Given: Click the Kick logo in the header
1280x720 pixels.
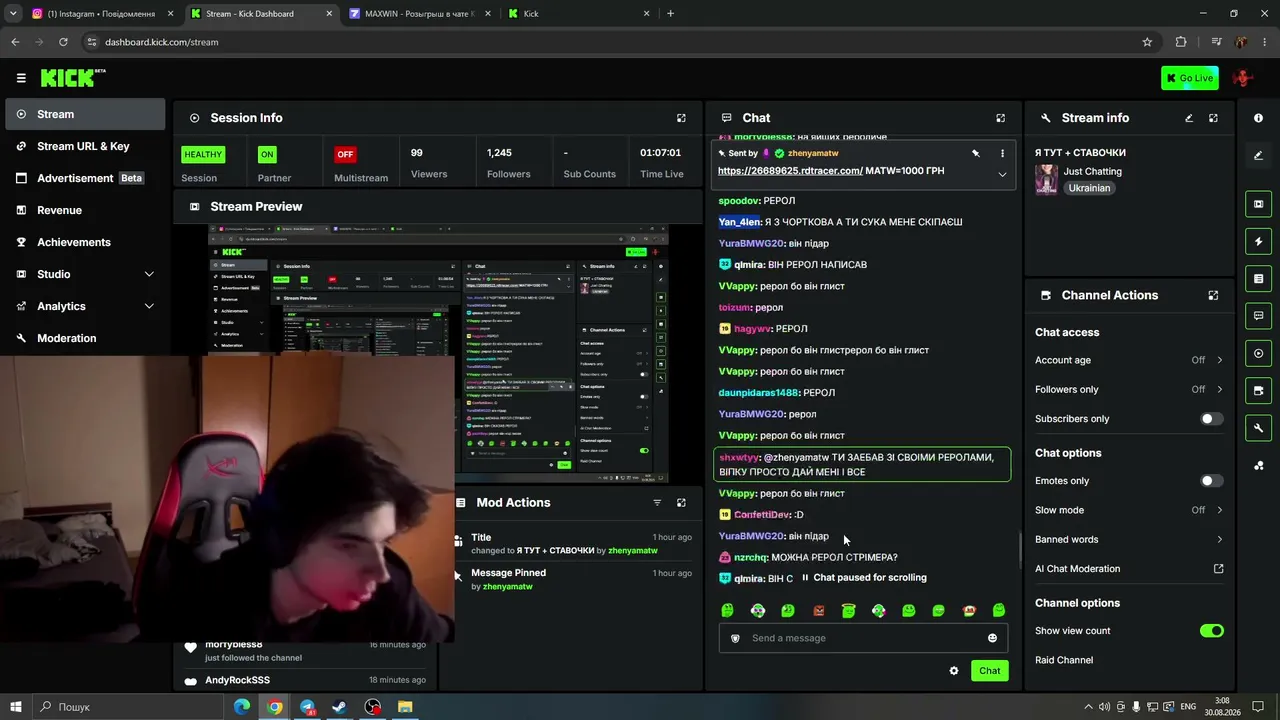Looking at the screenshot, I should [73, 78].
